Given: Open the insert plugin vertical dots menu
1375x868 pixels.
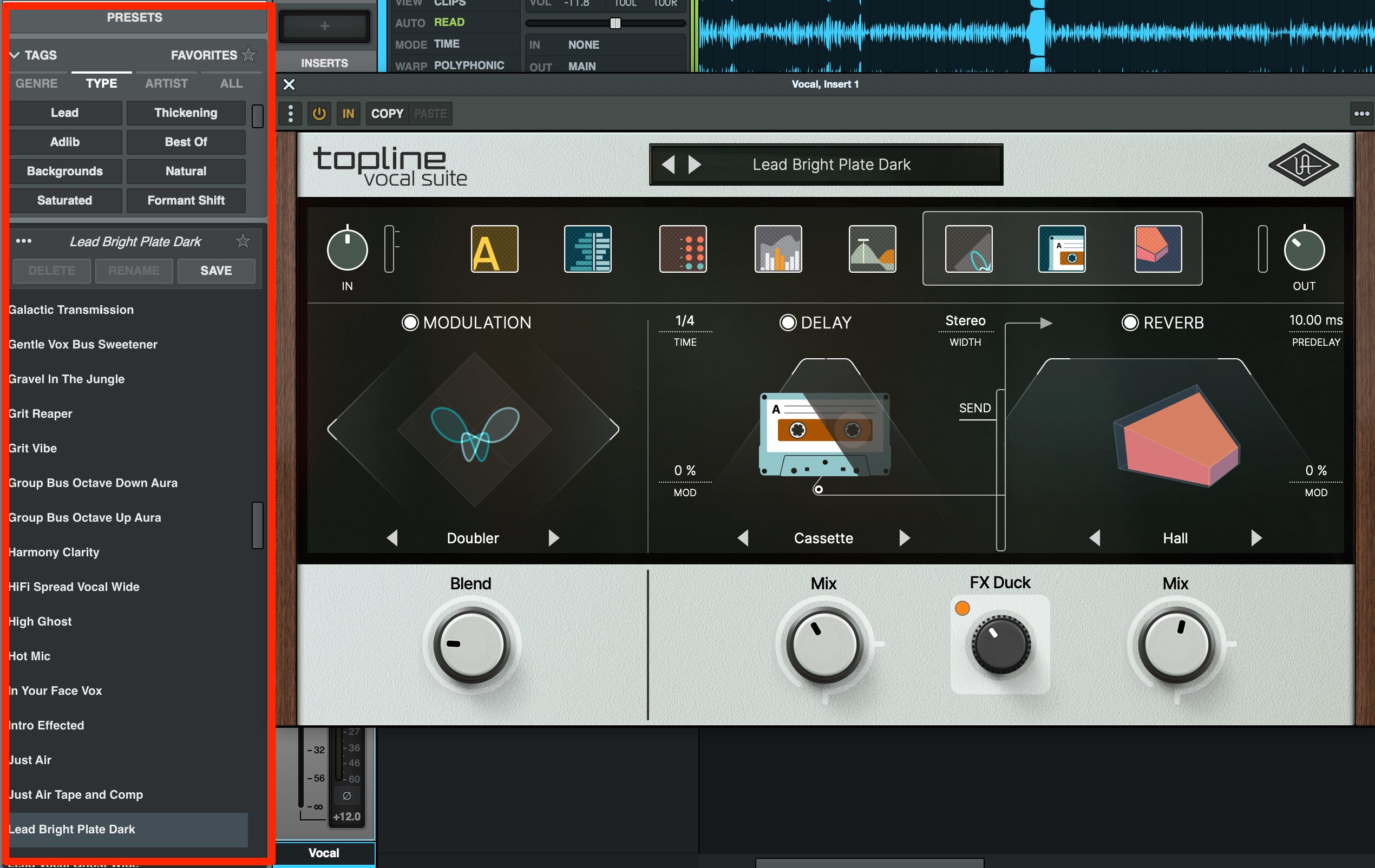Looking at the screenshot, I should pos(291,114).
